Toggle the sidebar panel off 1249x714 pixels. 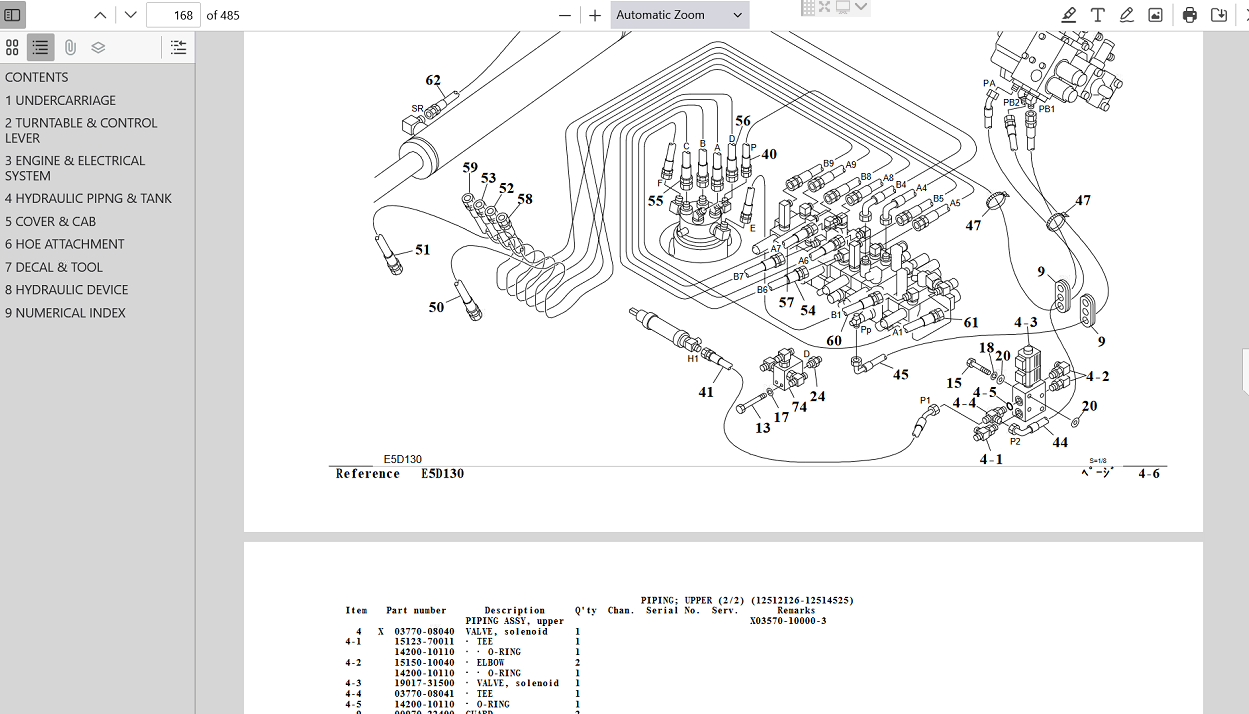(x=13, y=15)
